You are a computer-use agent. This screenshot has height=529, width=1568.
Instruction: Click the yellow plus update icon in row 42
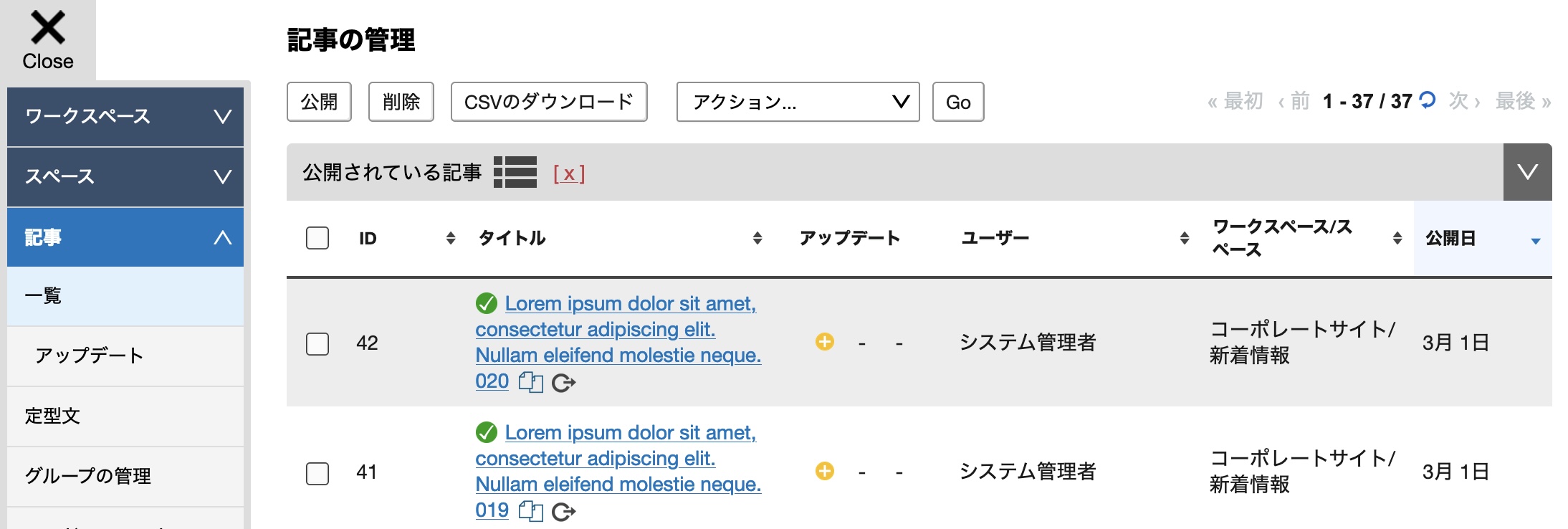(x=825, y=342)
